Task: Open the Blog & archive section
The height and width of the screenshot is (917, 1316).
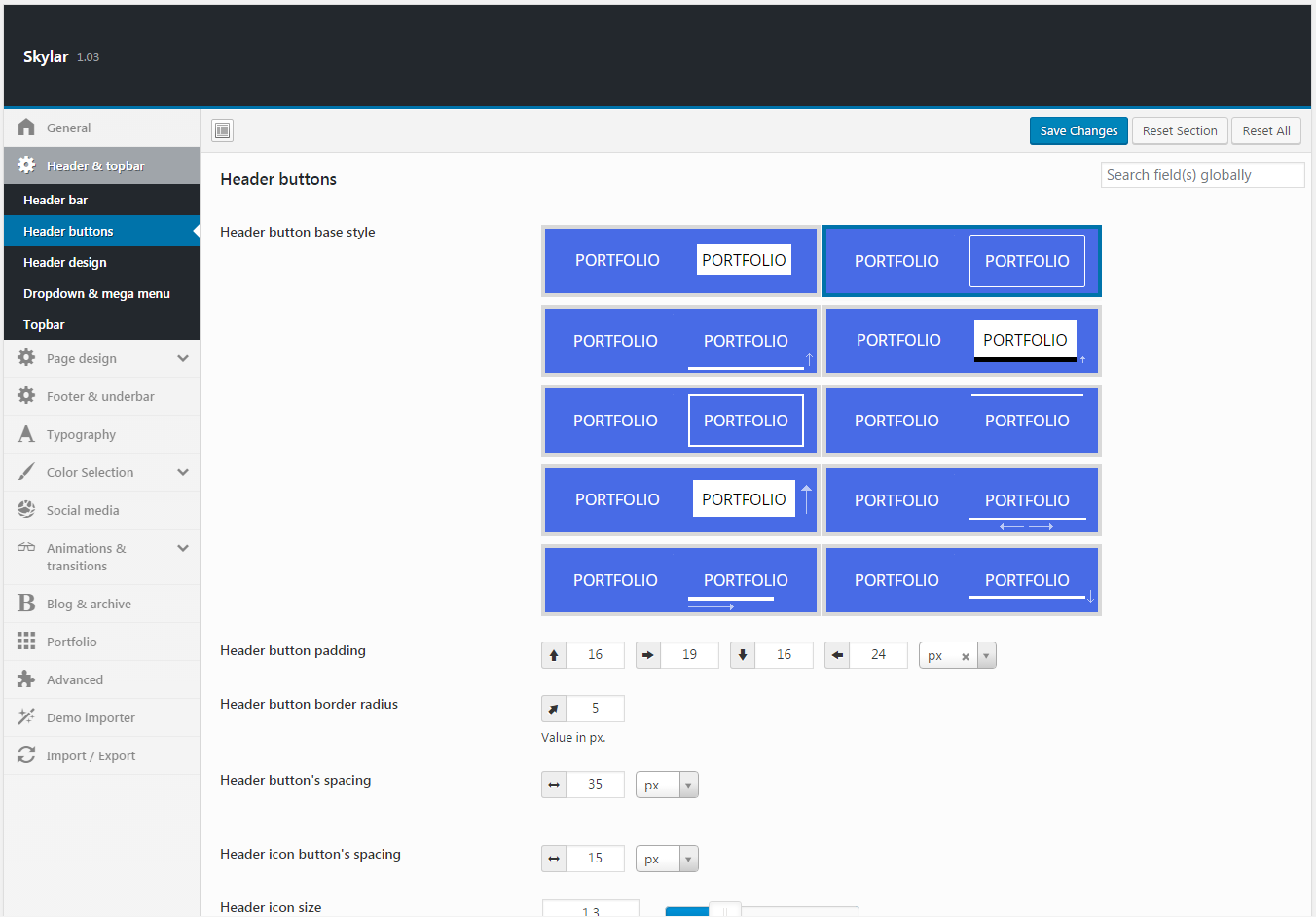Action: tap(101, 604)
